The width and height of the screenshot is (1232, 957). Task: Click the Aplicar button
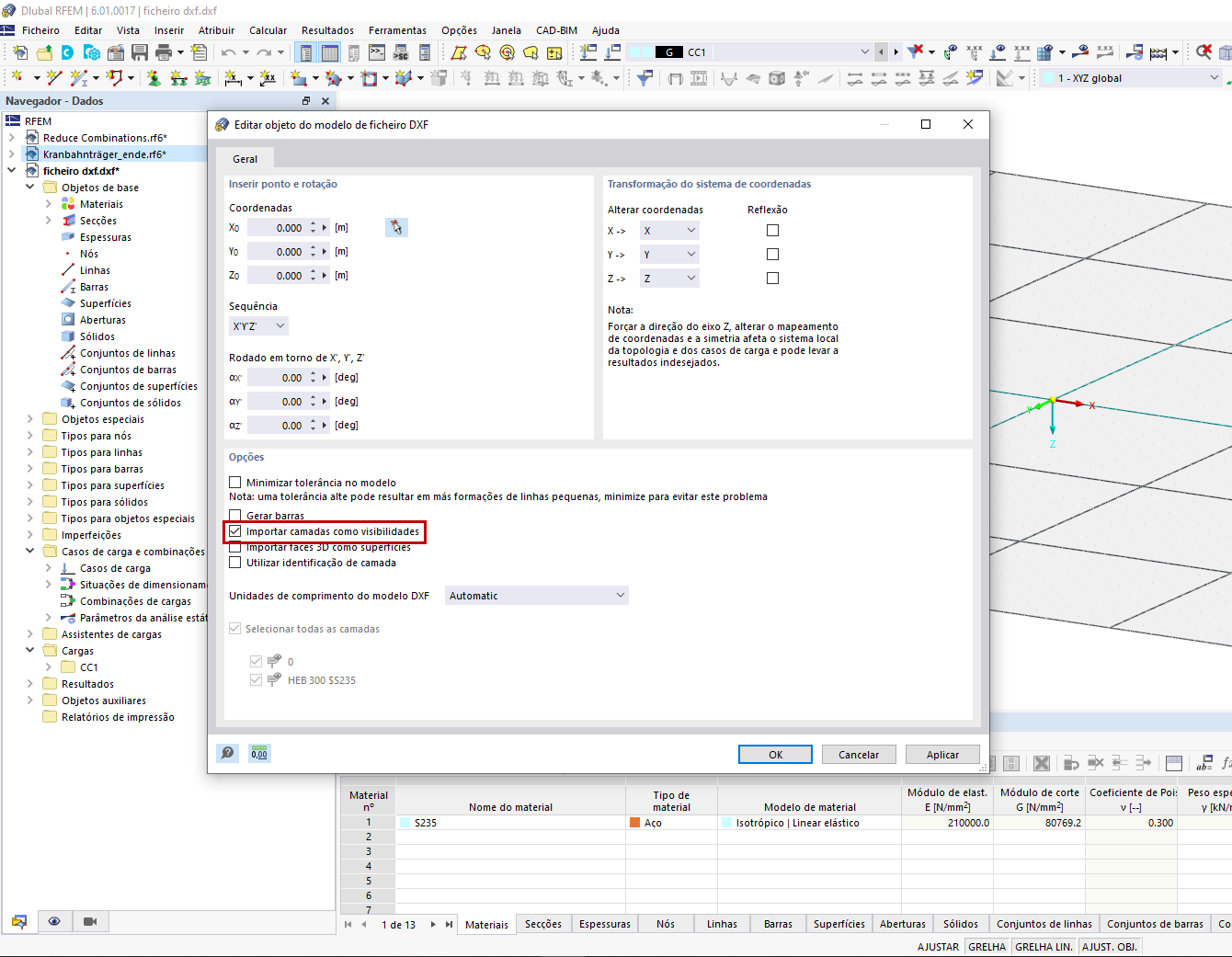click(x=942, y=755)
